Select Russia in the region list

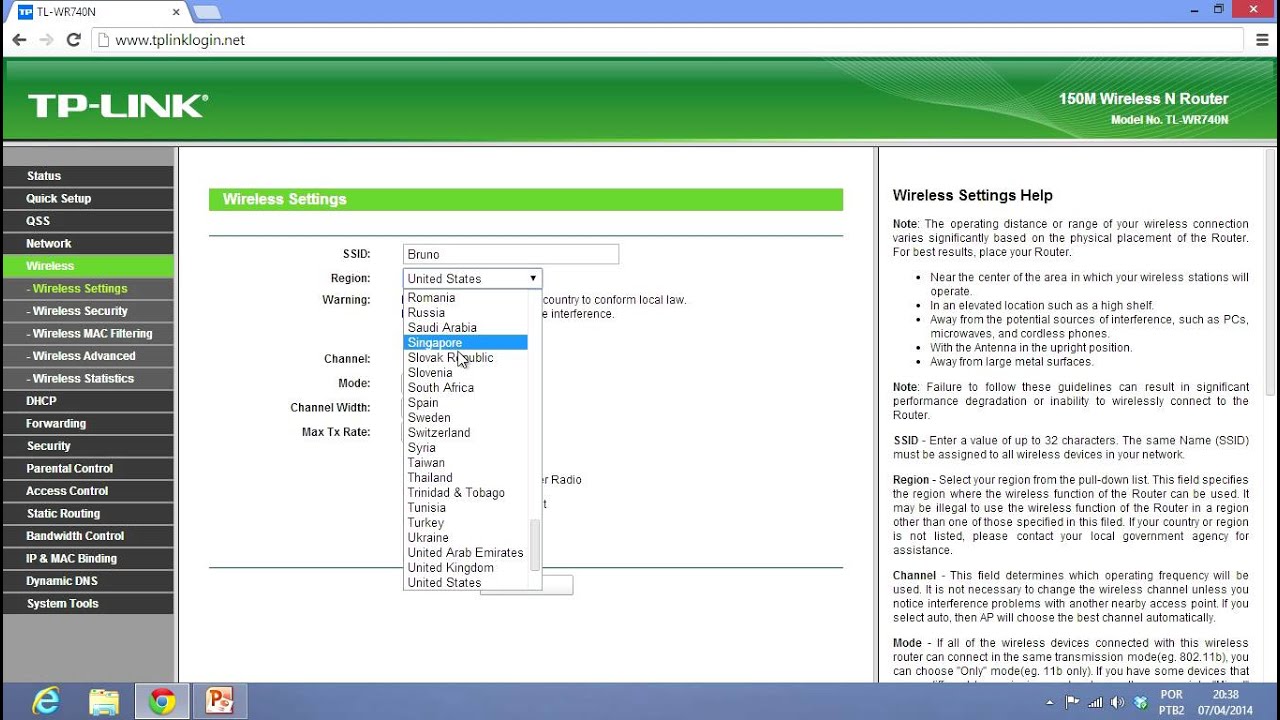pyautogui.click(x=465, y=313)
